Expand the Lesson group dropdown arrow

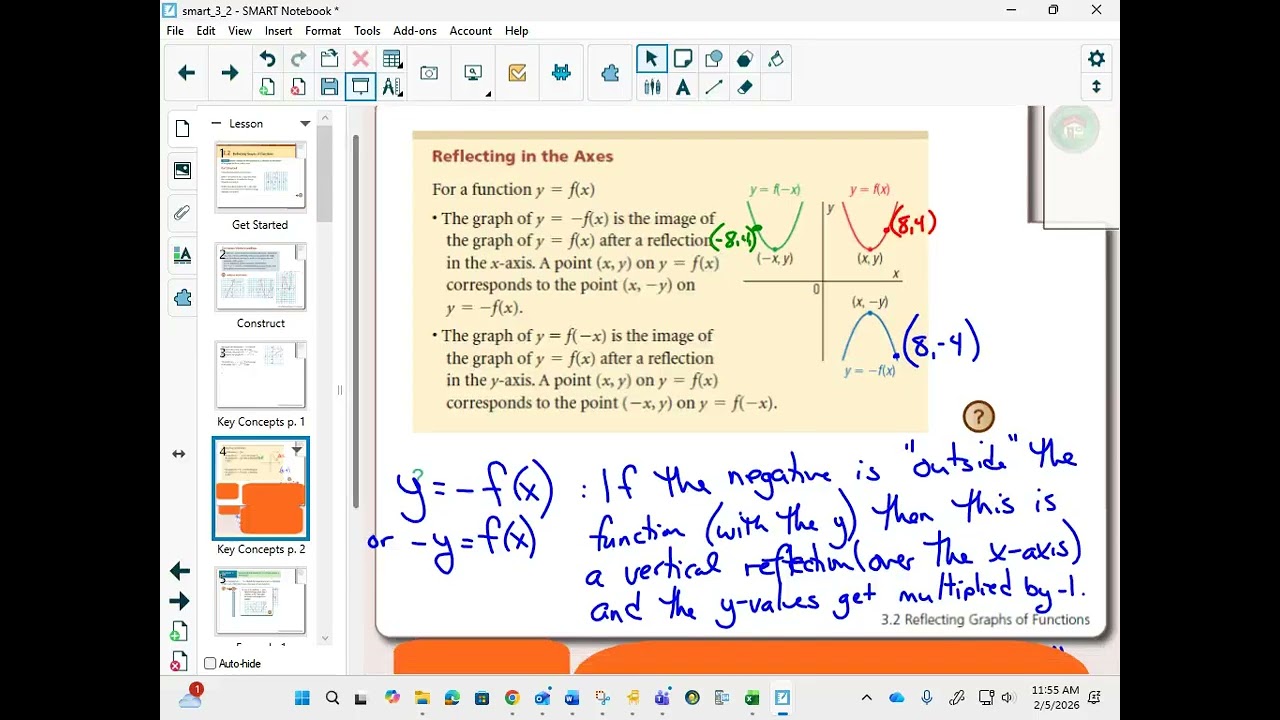[x=305, y=124]
